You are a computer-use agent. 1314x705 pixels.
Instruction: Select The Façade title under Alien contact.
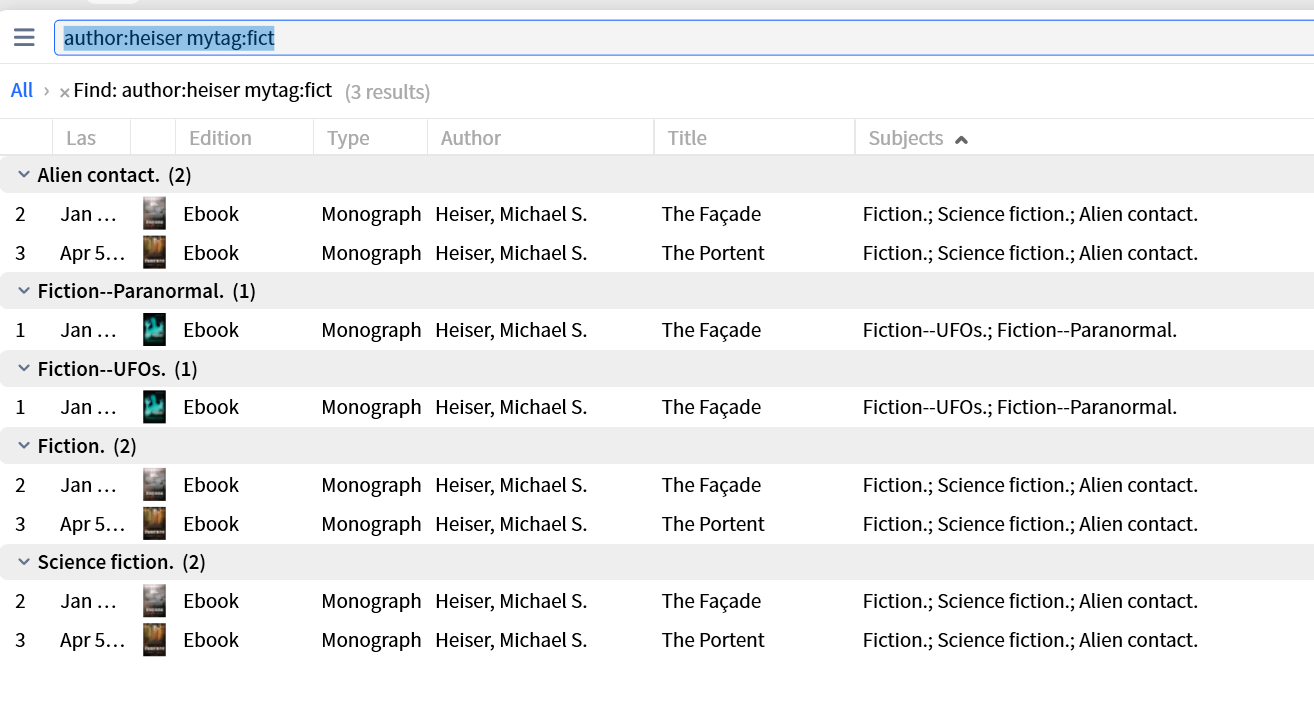(711, 214)
